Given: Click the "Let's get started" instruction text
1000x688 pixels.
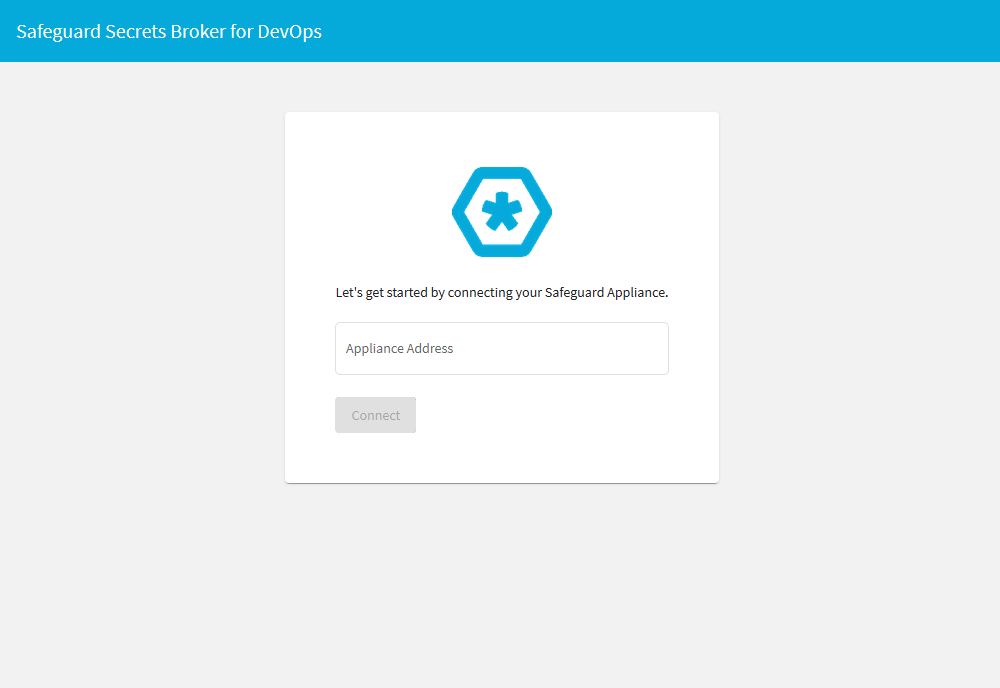Looking at the screenshot, I should (501, 293).
